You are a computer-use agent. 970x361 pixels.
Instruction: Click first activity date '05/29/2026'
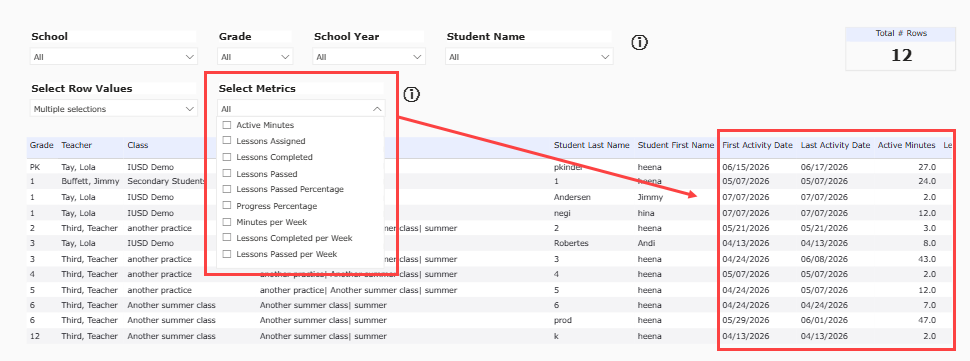(x=746, y=320)
